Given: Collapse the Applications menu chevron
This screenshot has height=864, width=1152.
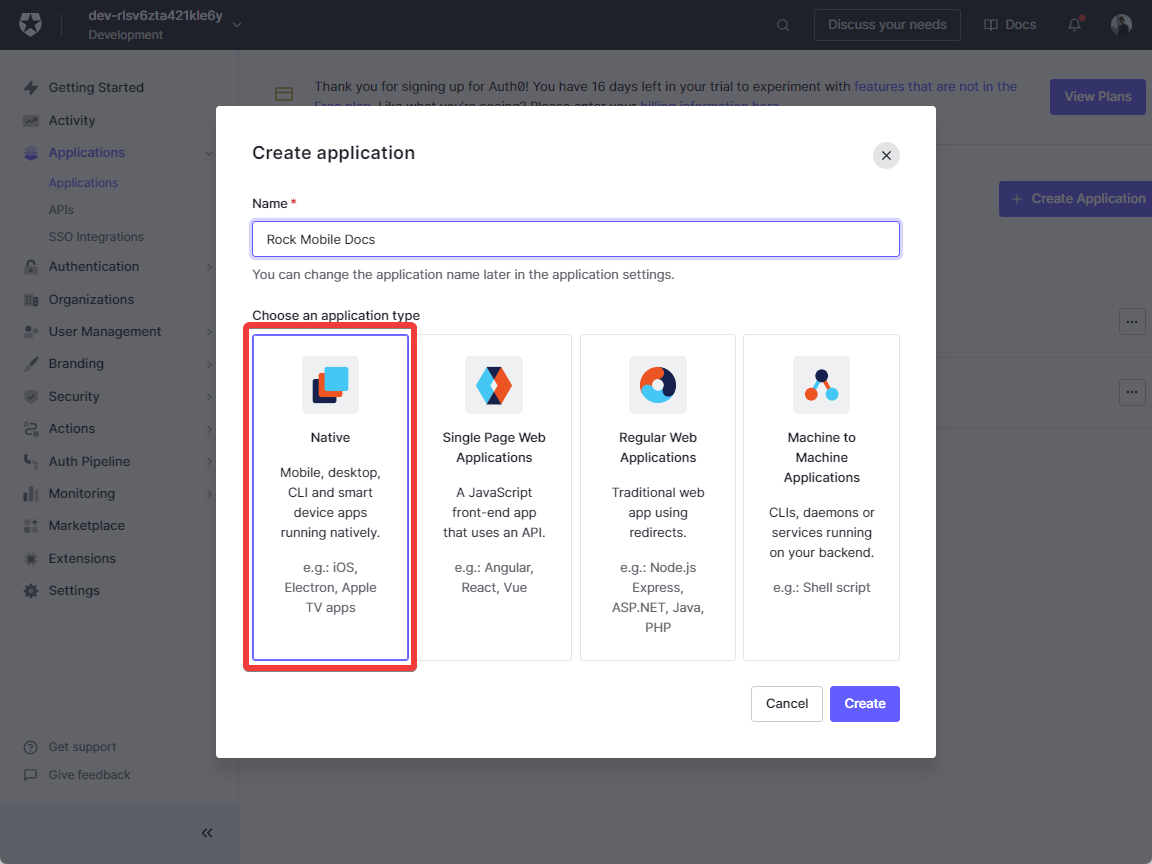Looking at the screenshot, I should coord(209,154).
